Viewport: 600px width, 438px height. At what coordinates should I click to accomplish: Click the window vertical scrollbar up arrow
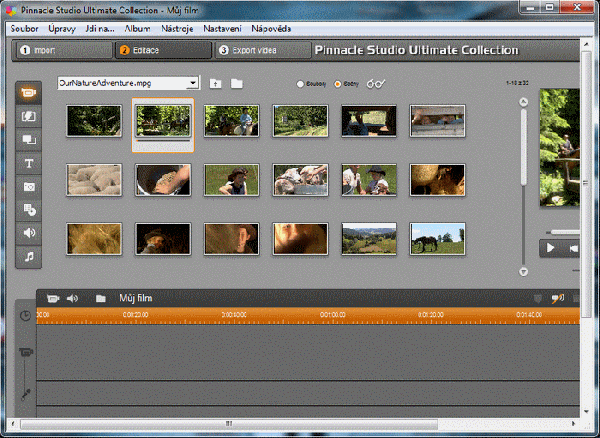coord(586,45)
